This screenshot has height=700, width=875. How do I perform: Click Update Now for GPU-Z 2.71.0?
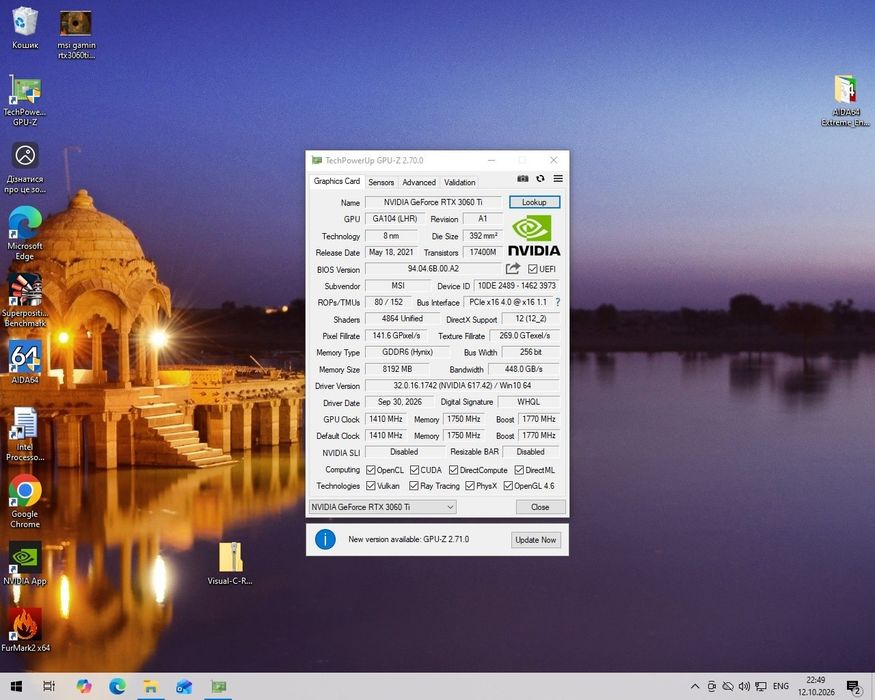[x=536, y=540]
